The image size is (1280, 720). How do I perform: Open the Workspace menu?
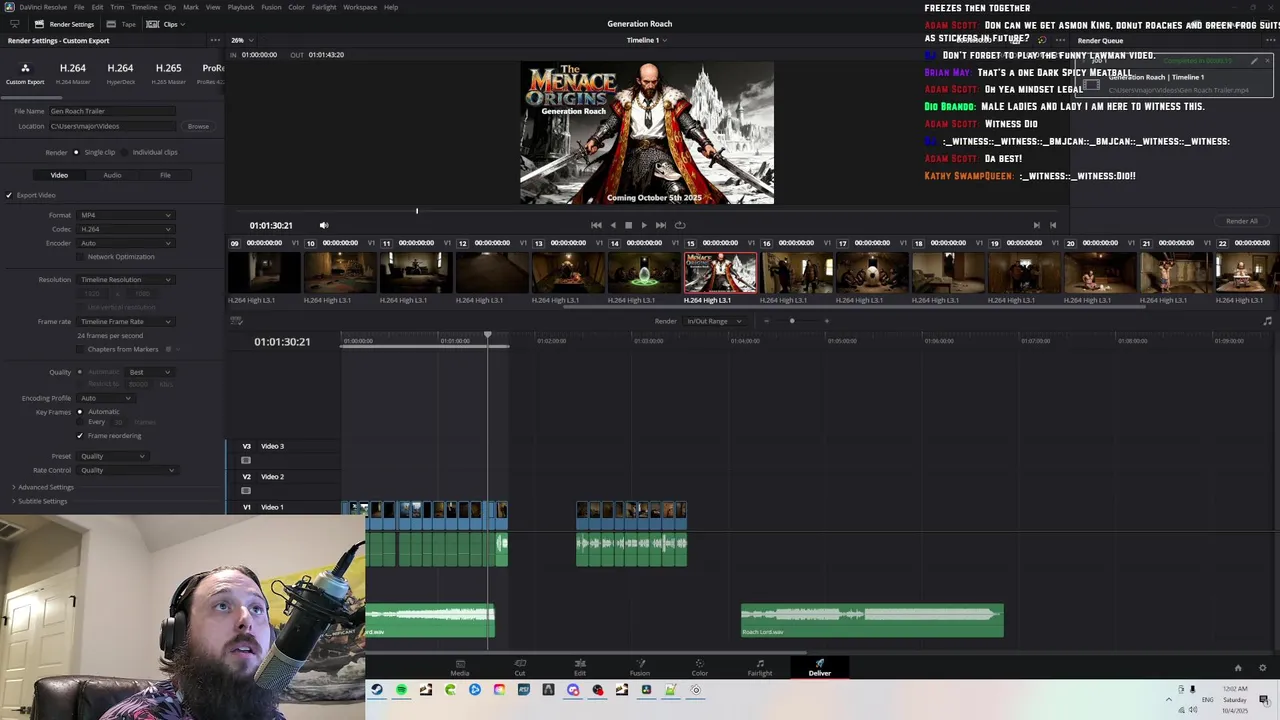coord(360,7)
